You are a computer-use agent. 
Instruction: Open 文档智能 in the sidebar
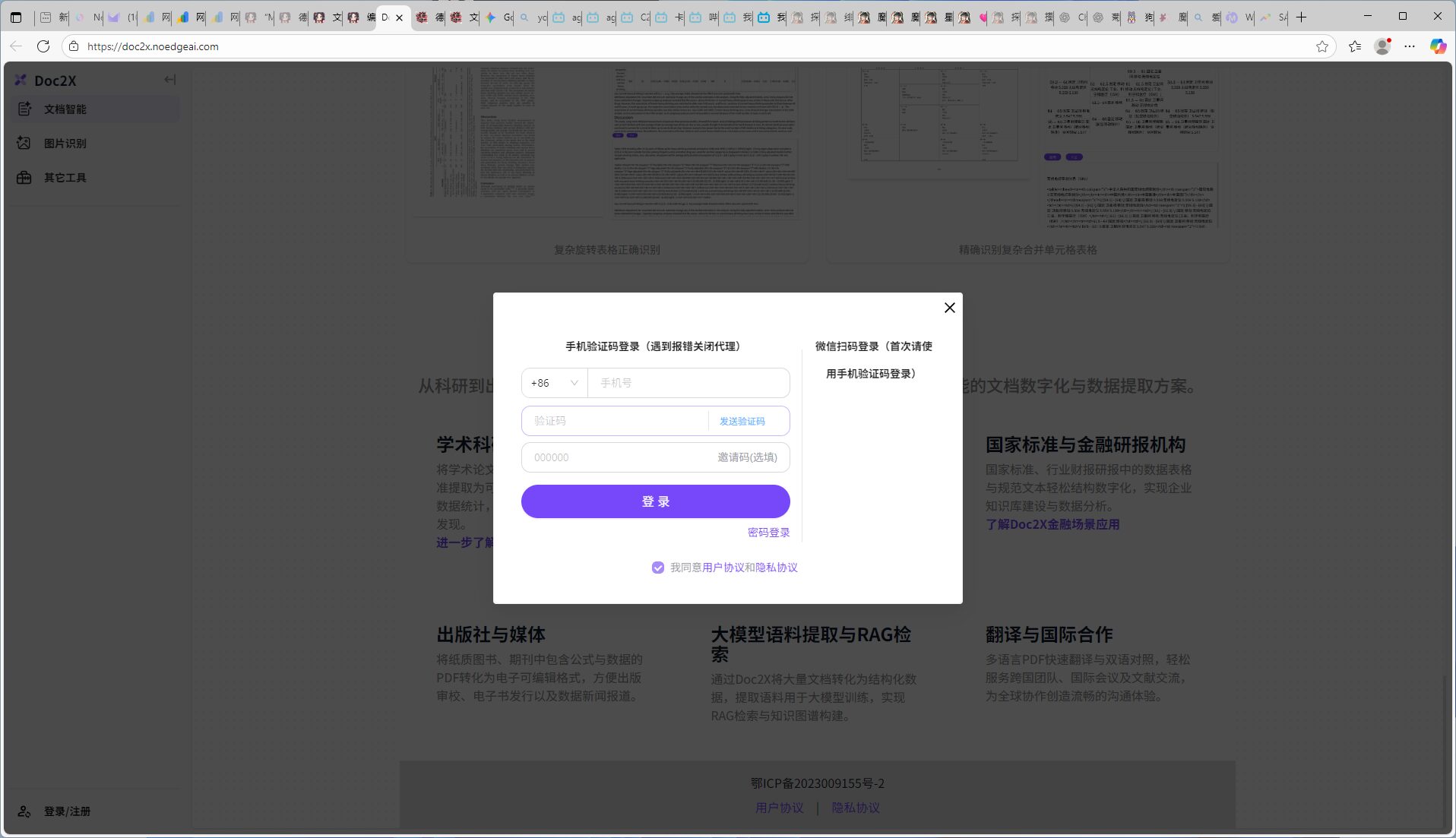[x=65, y=109]
